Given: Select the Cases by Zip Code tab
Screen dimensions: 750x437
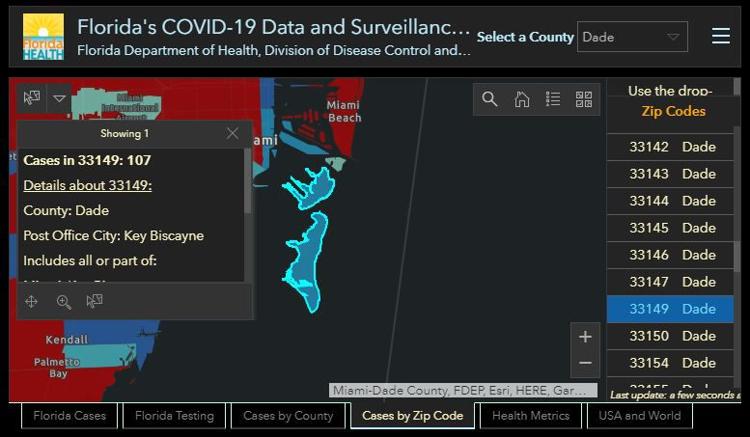Looking at the screenshot, I should pos(412,415).
